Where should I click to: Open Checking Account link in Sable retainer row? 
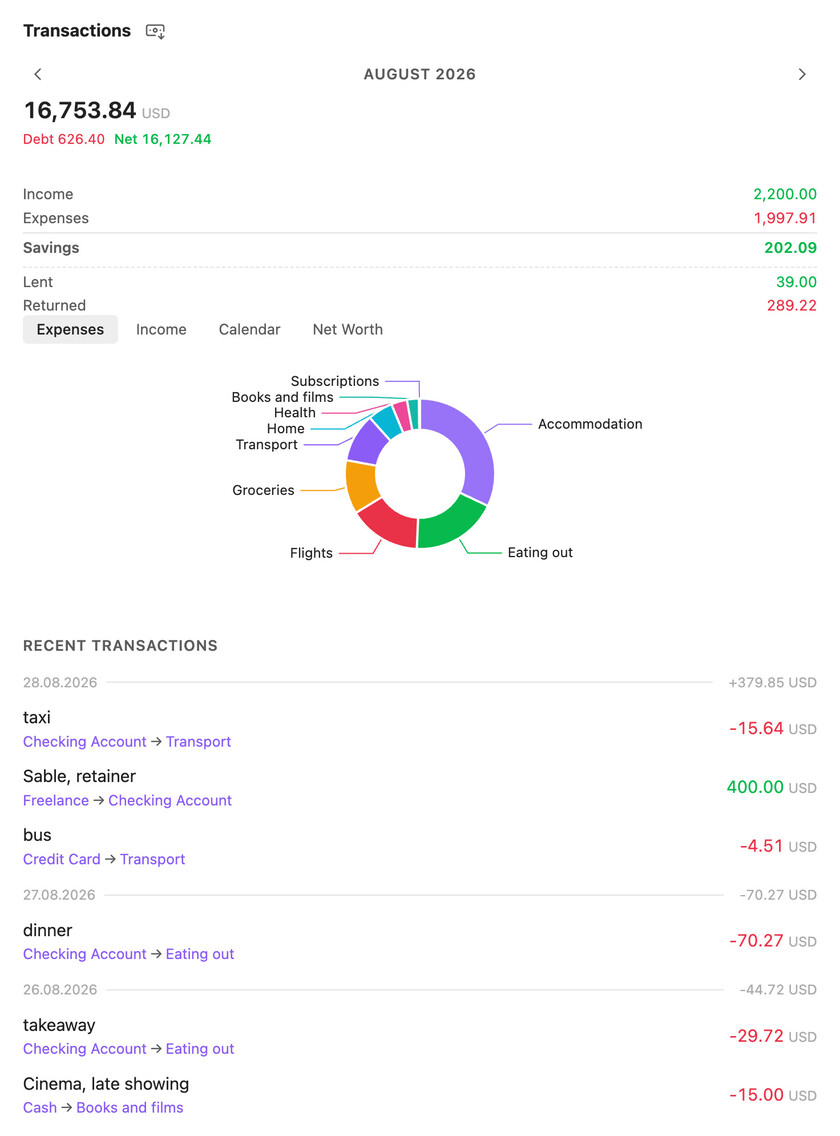click(x=170, y=801)
